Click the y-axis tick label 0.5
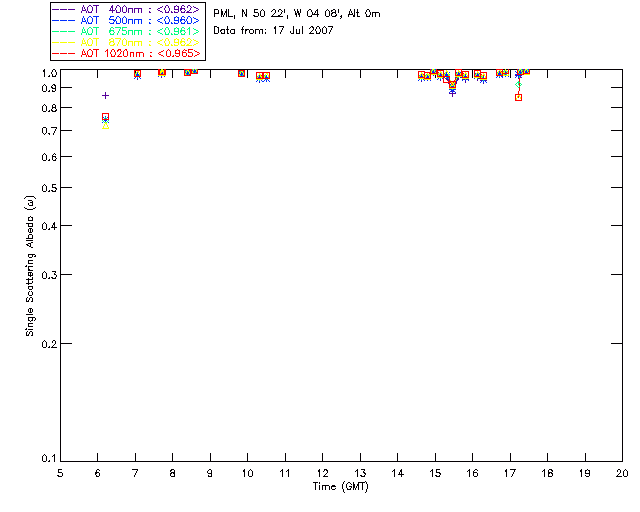 tap(49, 188)
